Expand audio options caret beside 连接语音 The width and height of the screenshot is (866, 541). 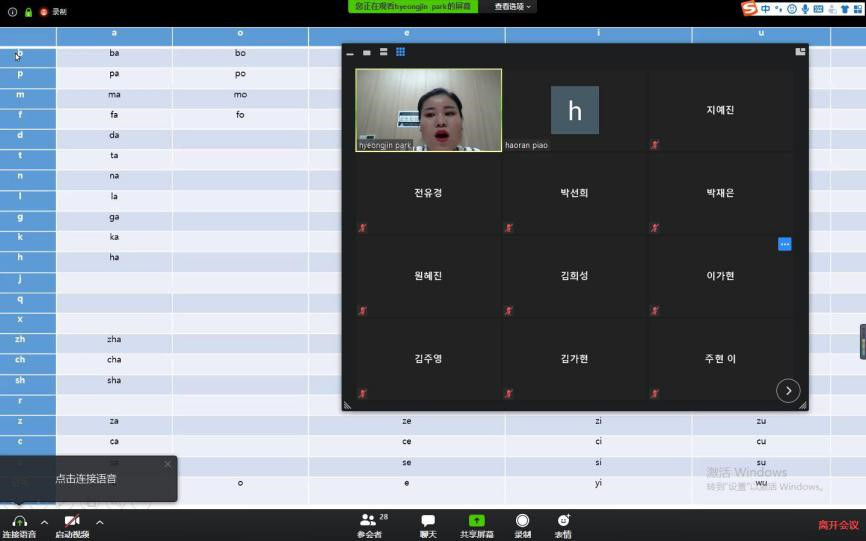tap(45, 522)
